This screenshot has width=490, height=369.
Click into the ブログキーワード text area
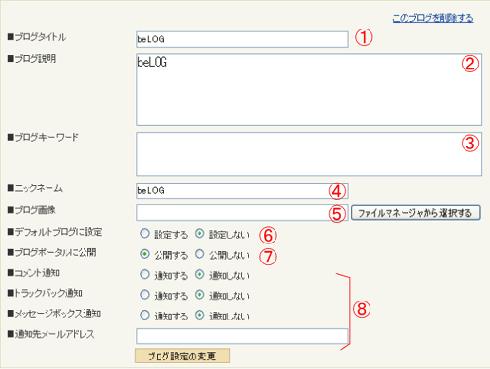point(309,154)
